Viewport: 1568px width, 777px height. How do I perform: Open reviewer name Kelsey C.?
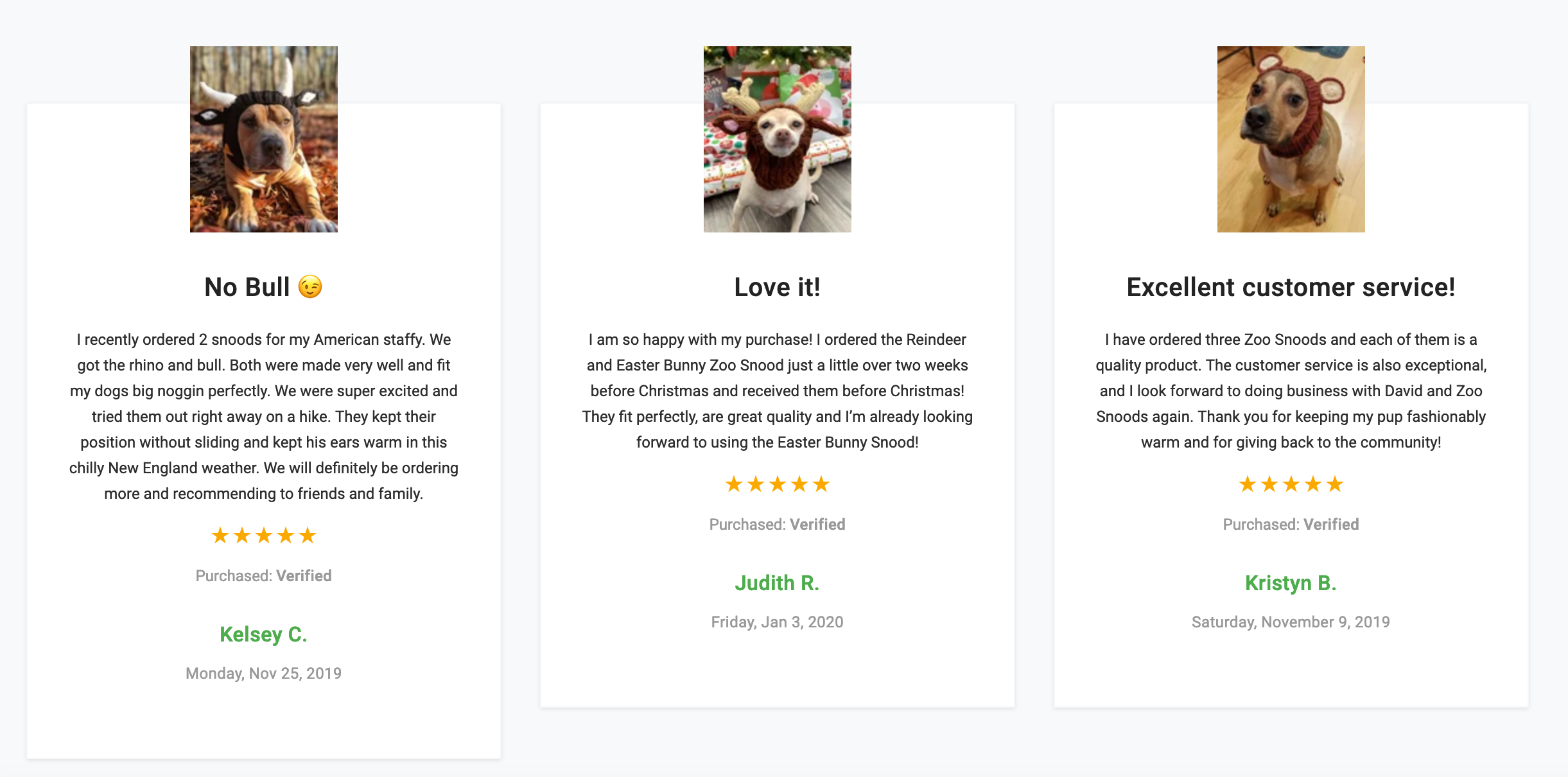point(263,634)
